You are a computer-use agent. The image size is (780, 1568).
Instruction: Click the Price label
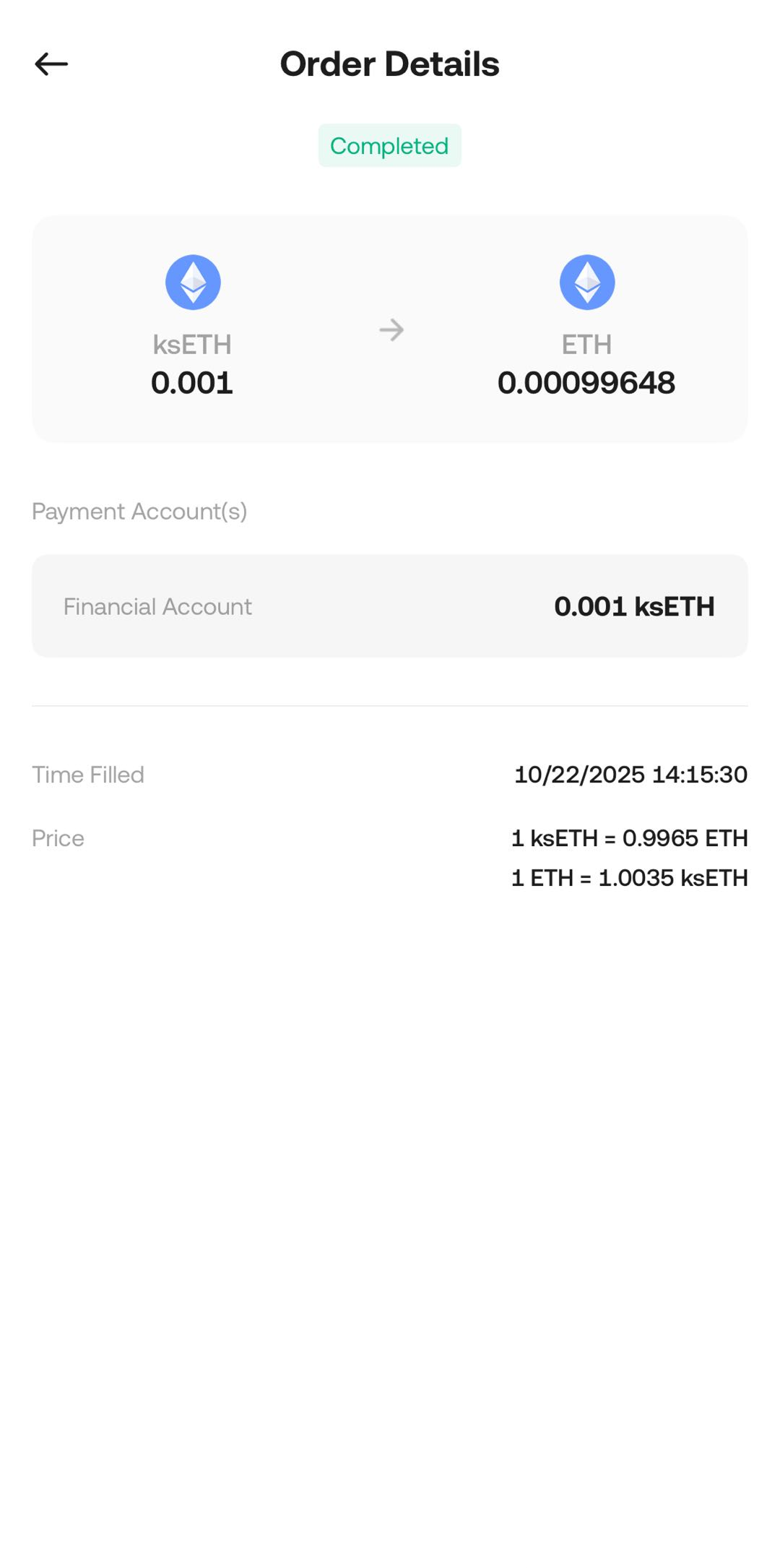click(x=58, y=838)
